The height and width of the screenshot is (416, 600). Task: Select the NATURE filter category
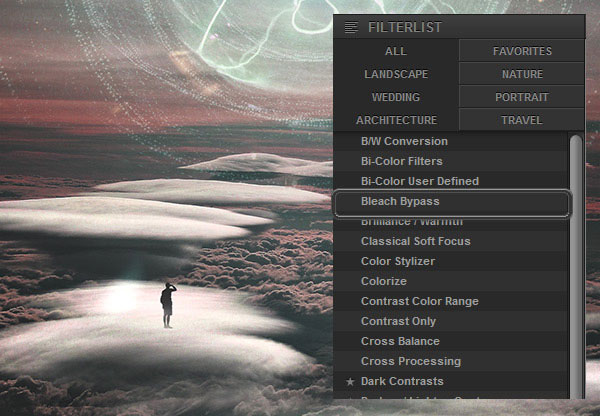(x=522, y=74)
